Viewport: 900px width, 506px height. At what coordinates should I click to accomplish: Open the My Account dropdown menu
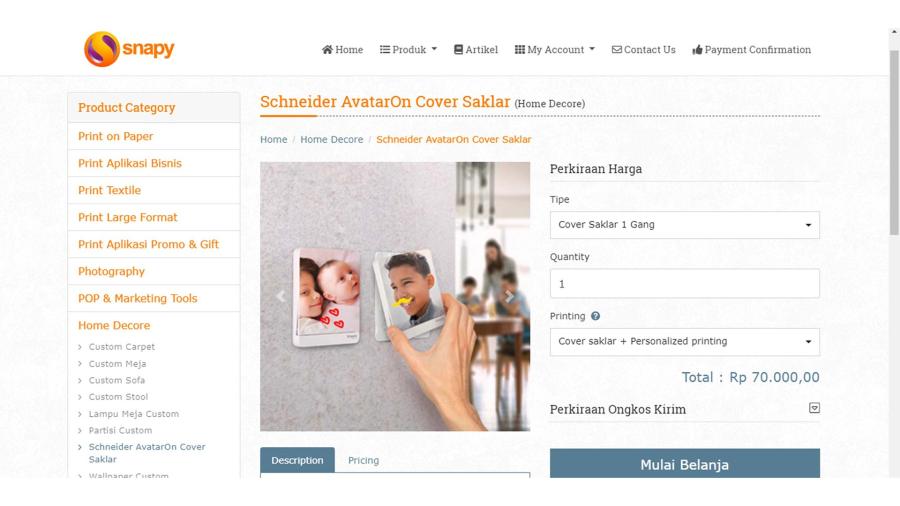point(554,50)
